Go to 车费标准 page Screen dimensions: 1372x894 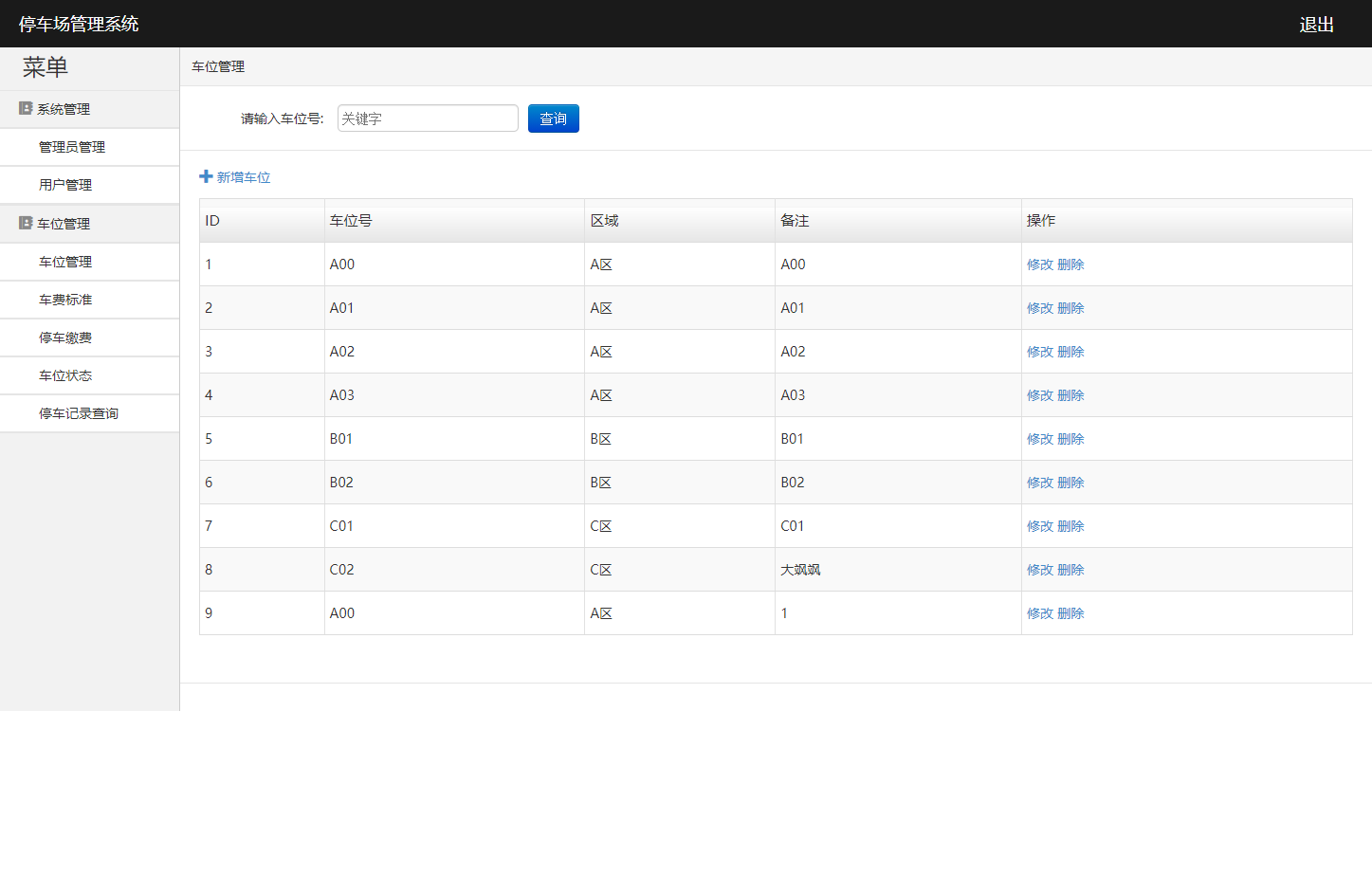point(65,301)
